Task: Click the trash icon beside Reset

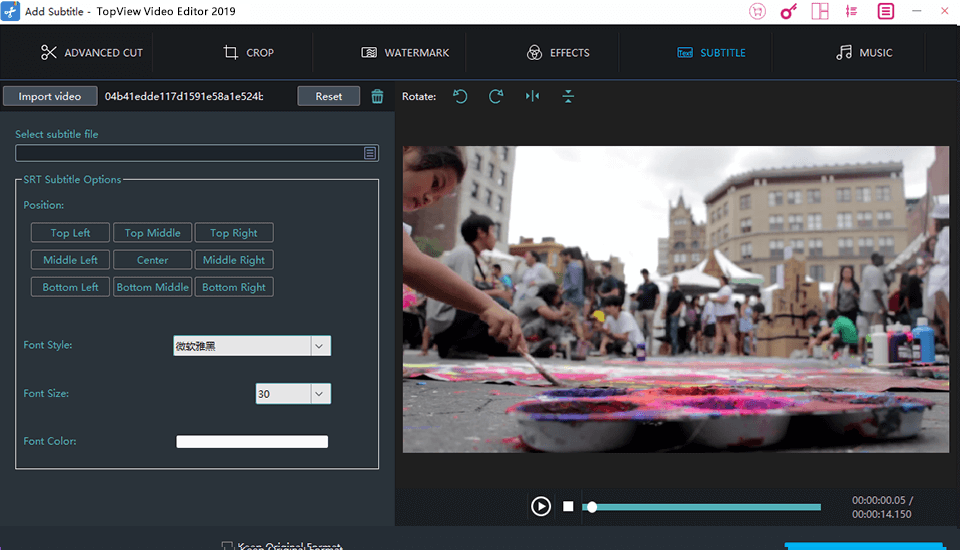Action: tap(377, 97)
